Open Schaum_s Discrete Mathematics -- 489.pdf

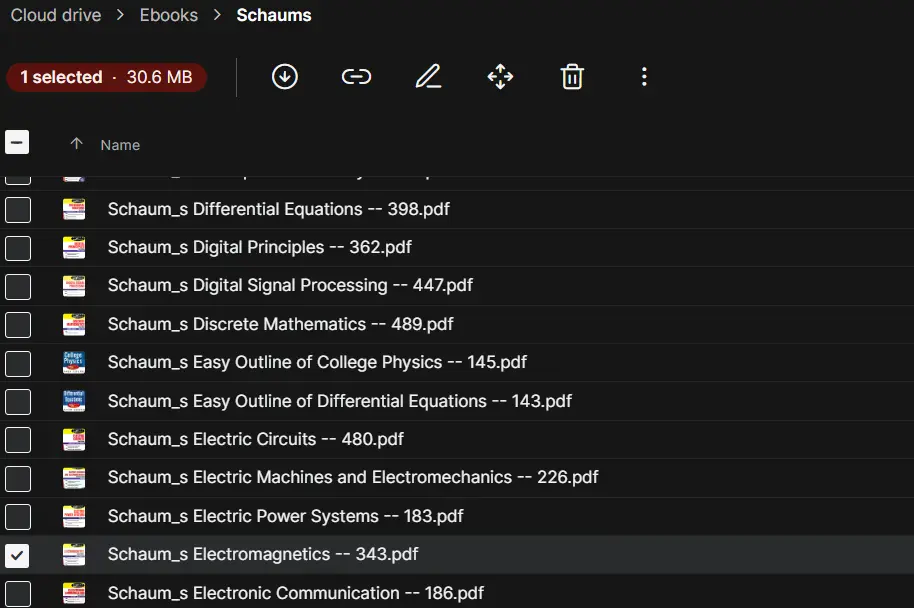(x=280, y=324)
